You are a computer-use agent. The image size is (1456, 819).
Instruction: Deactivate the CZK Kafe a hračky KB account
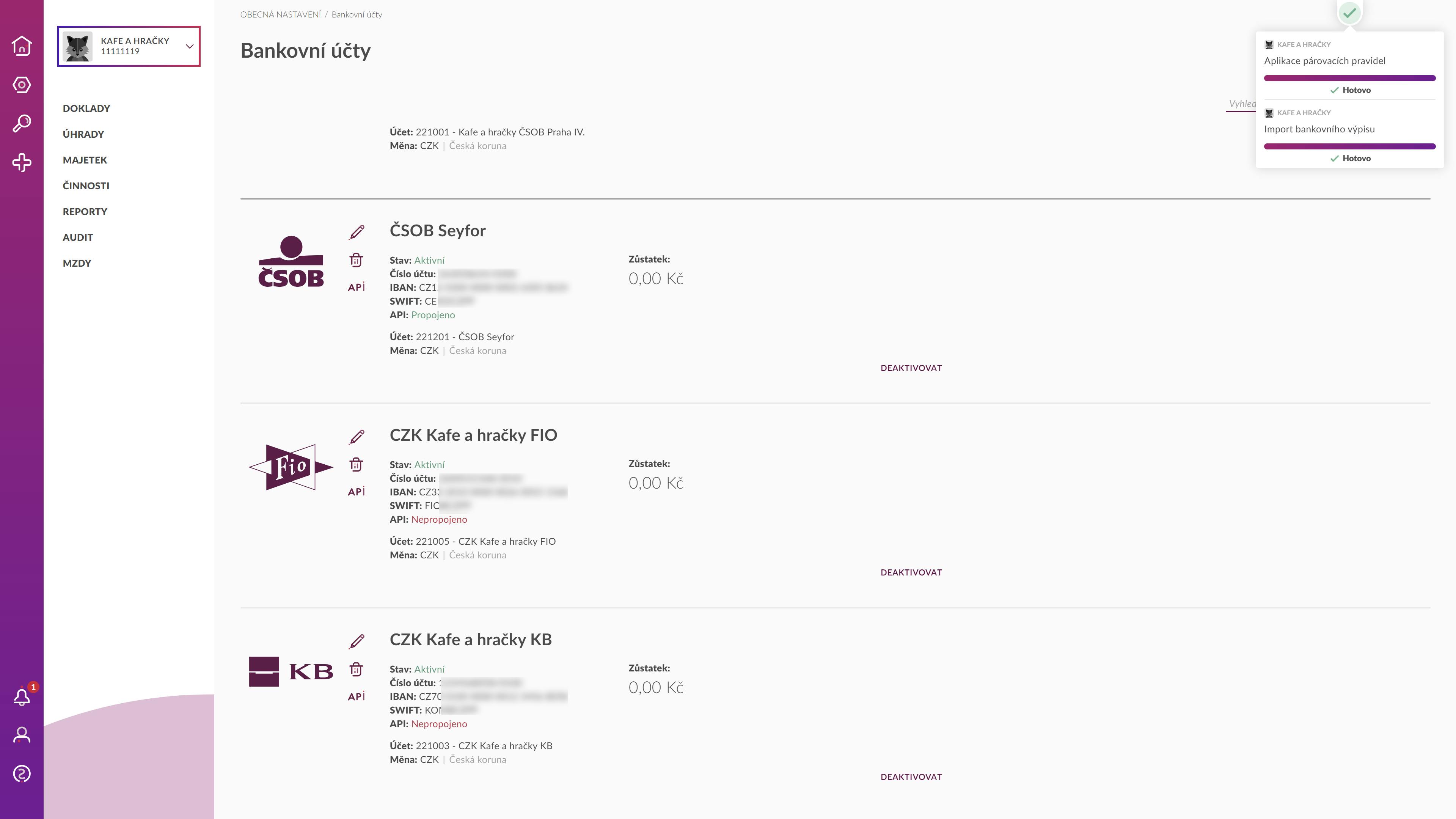(x=911, y=777)
